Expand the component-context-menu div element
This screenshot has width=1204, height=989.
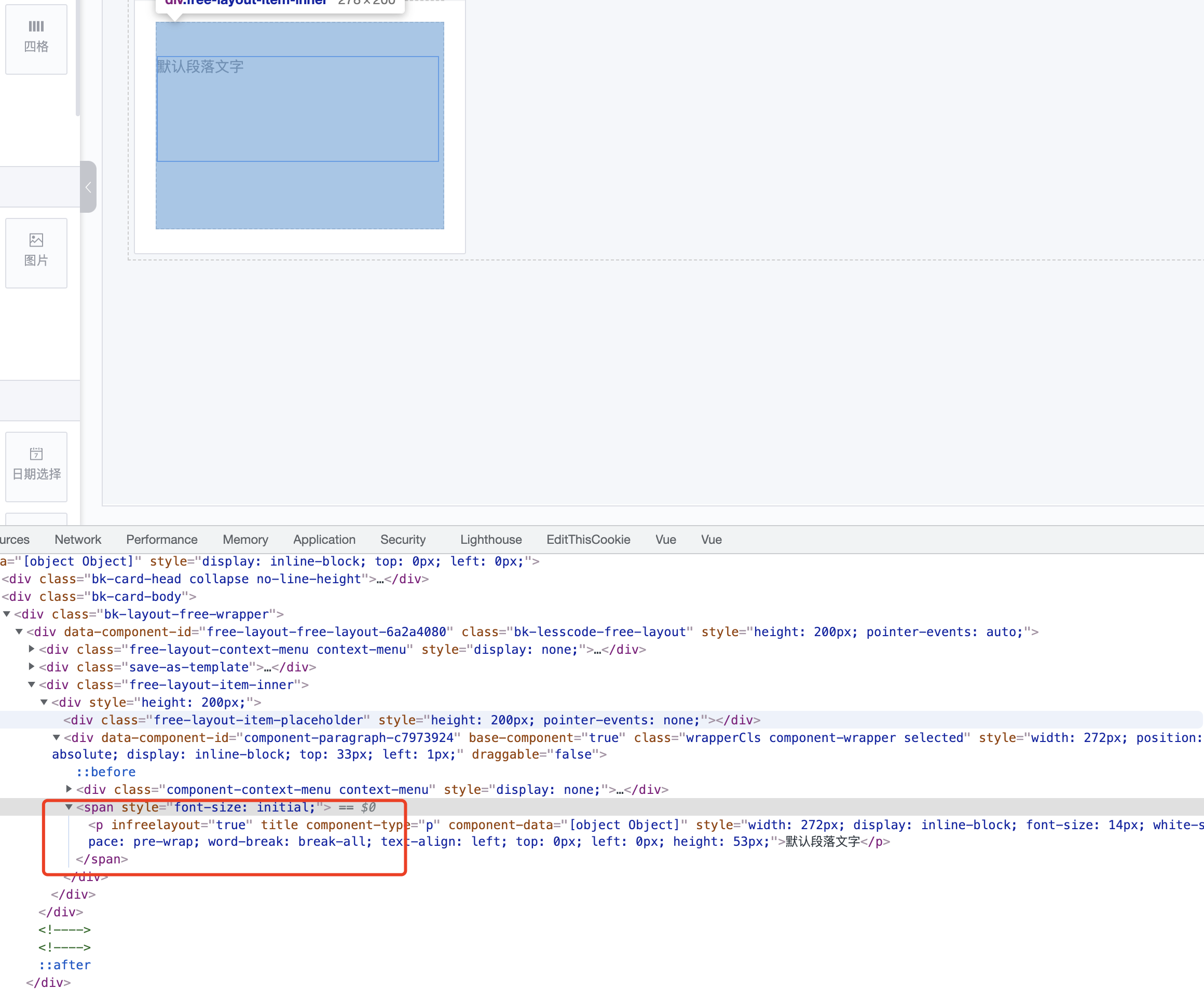point(69,790)
